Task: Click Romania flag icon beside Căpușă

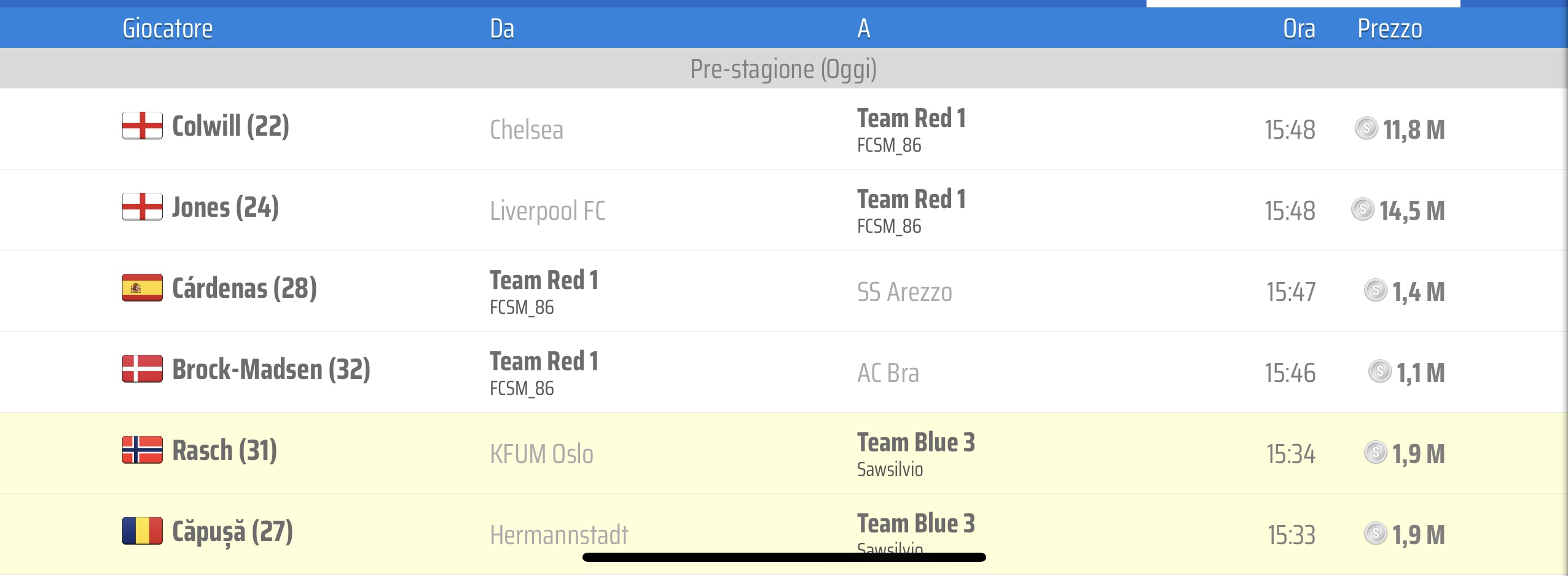Action: [142, 531]
